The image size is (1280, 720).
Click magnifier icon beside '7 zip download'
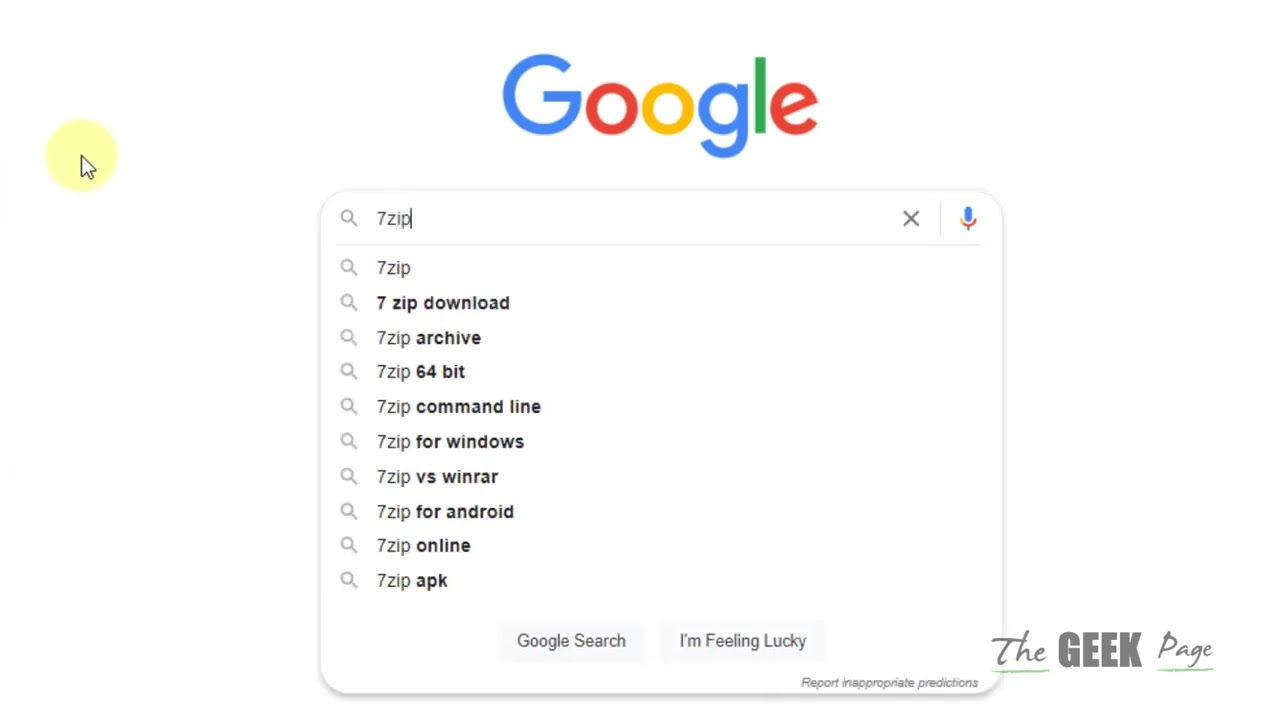(x=348, y=302)
